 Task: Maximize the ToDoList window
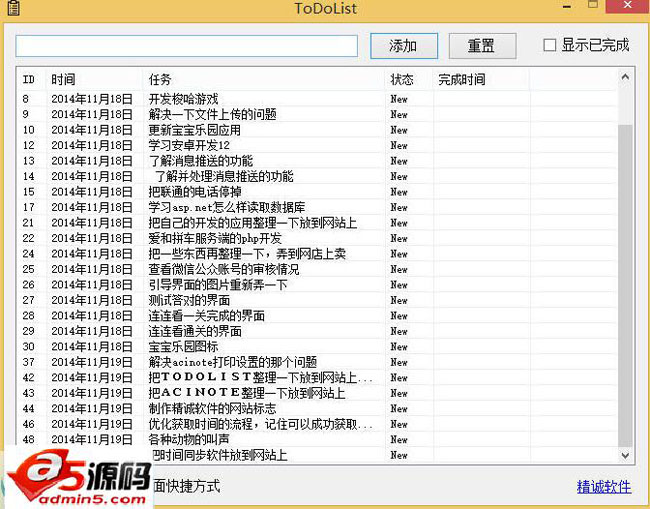click(x=593, y=5)
